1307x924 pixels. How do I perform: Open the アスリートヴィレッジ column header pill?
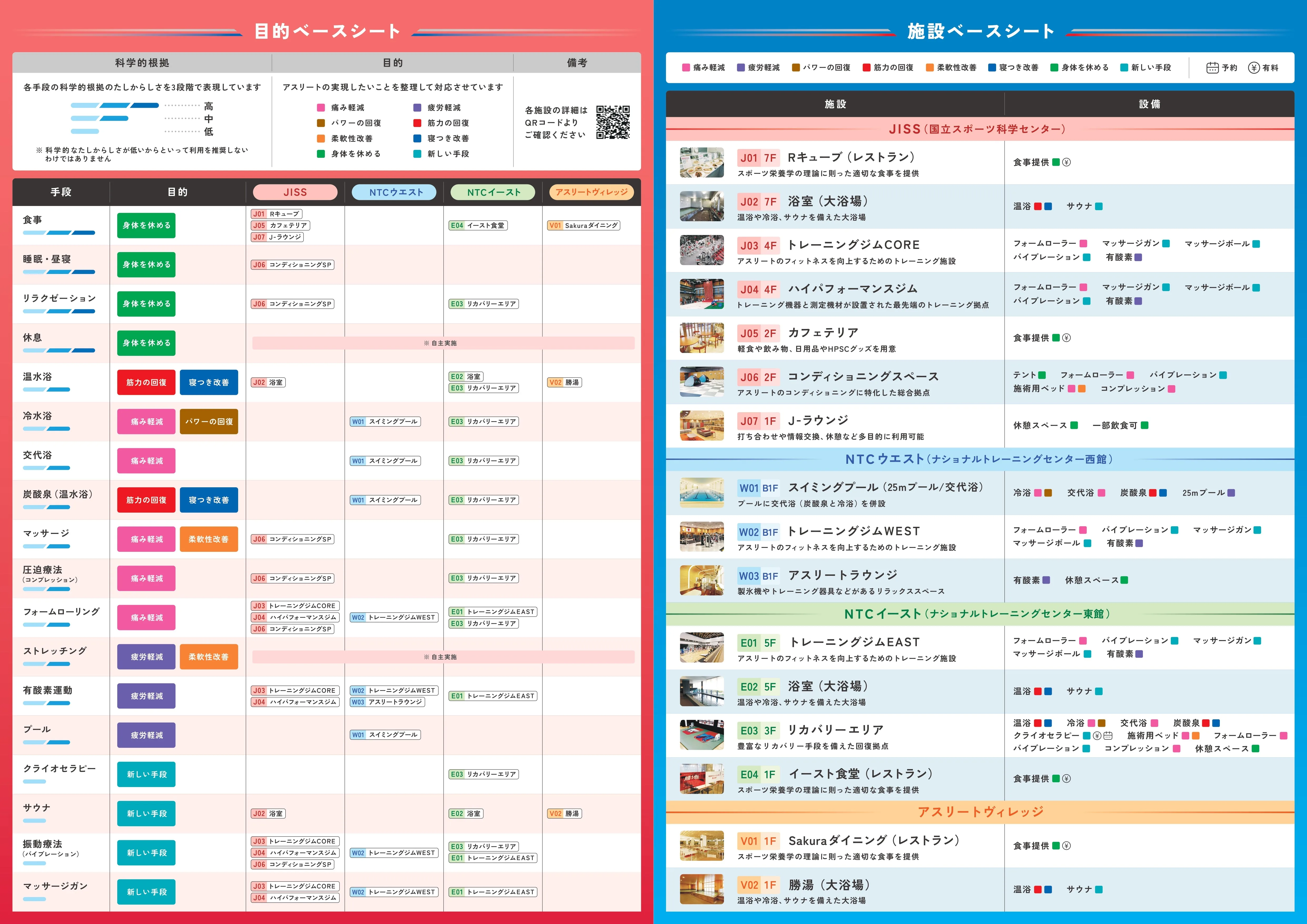(591, 192)
